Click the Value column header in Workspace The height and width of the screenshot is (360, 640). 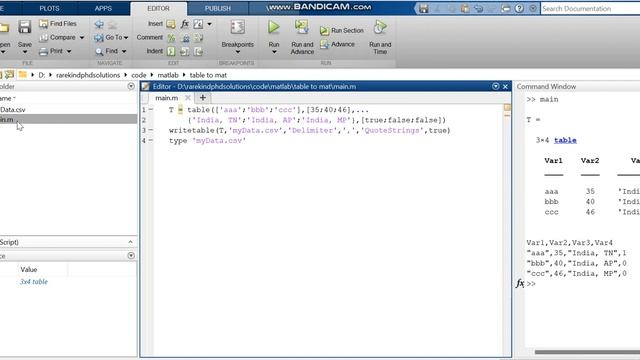click(29, 269)
